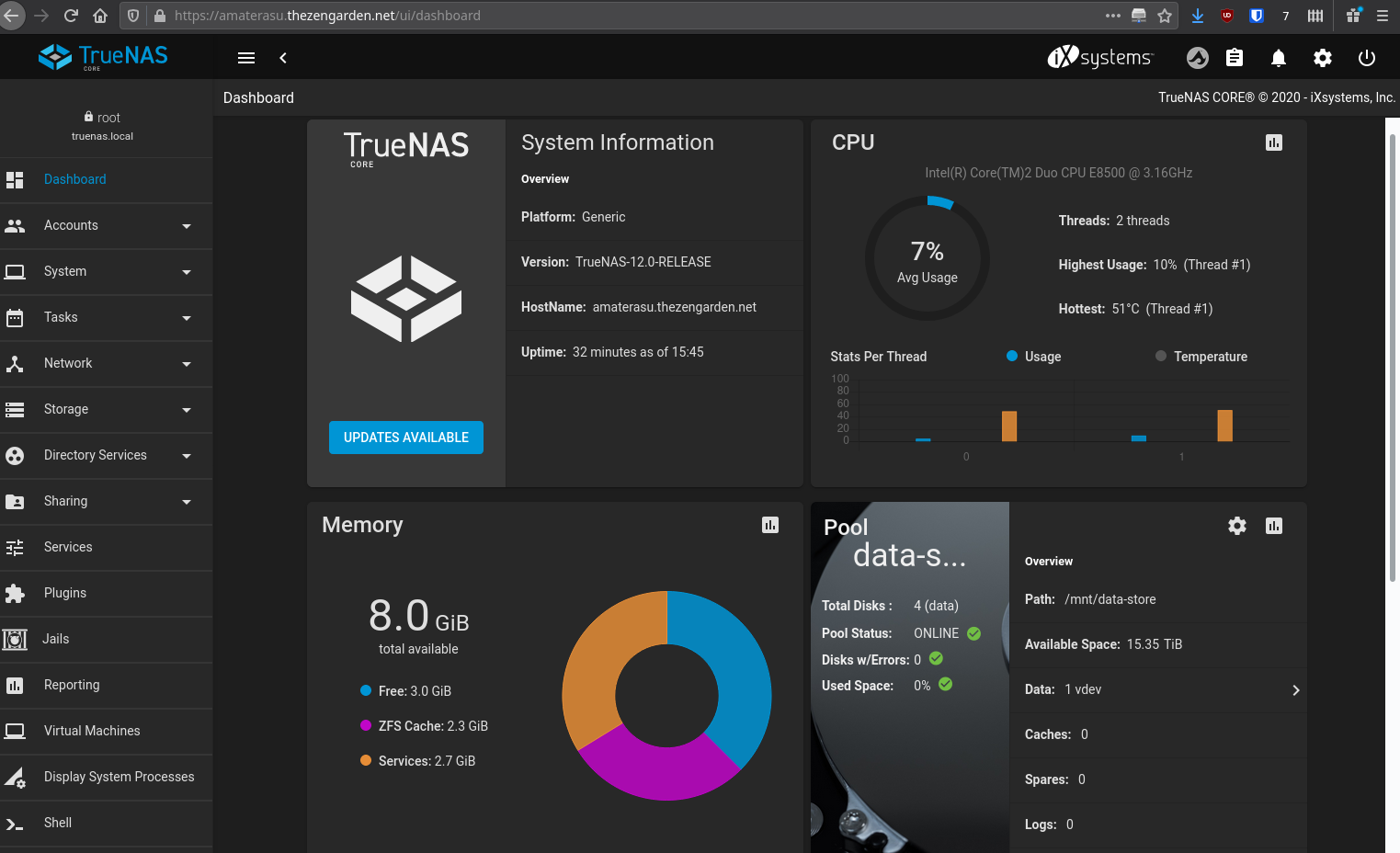Viewport: 1400px width, 853px height.
Task: Open the Task Manager clipboard icon
Action: pos(1235,58)
